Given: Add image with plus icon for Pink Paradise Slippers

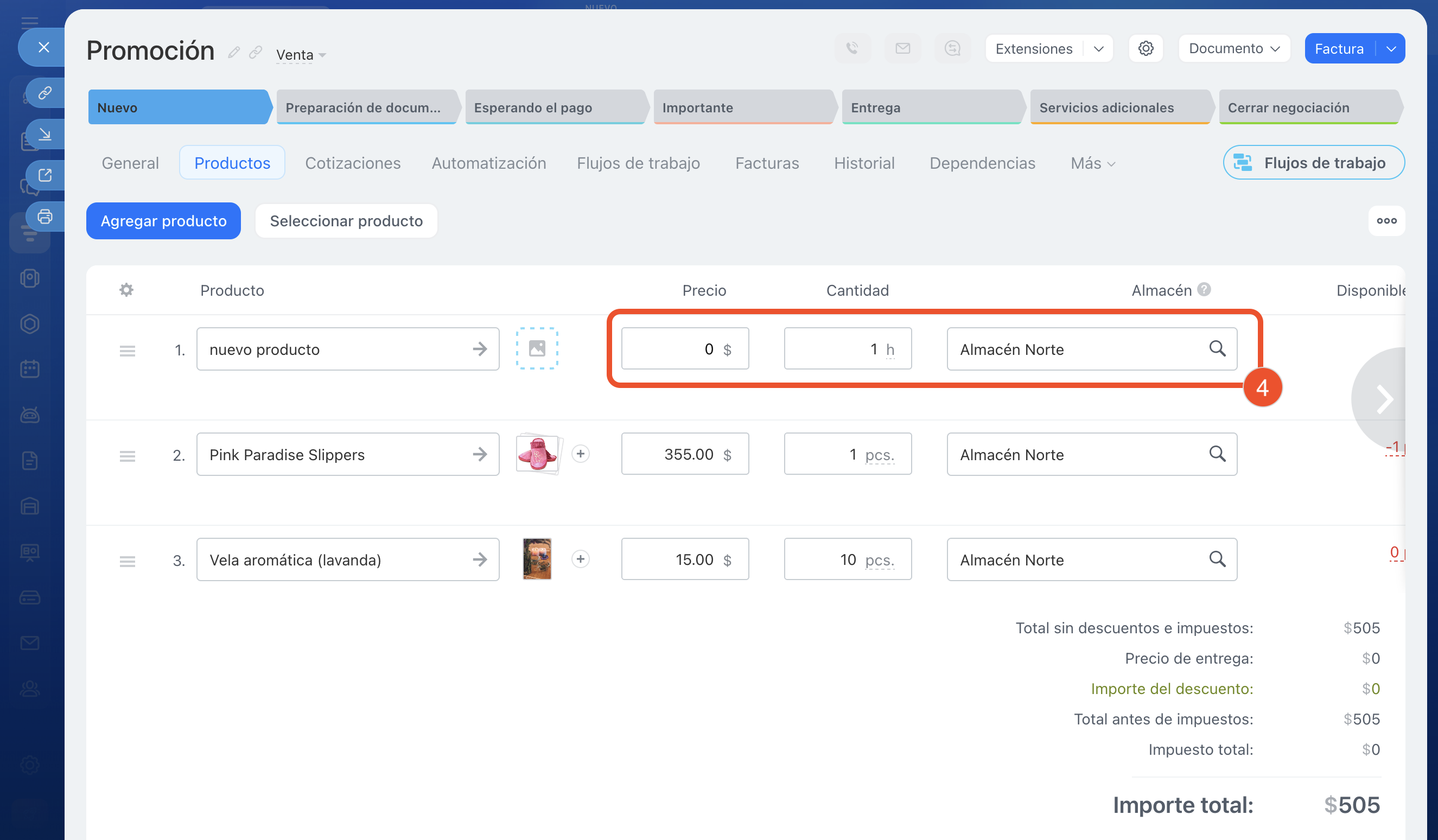Looking at the screenshot, I should pos(580,454).
